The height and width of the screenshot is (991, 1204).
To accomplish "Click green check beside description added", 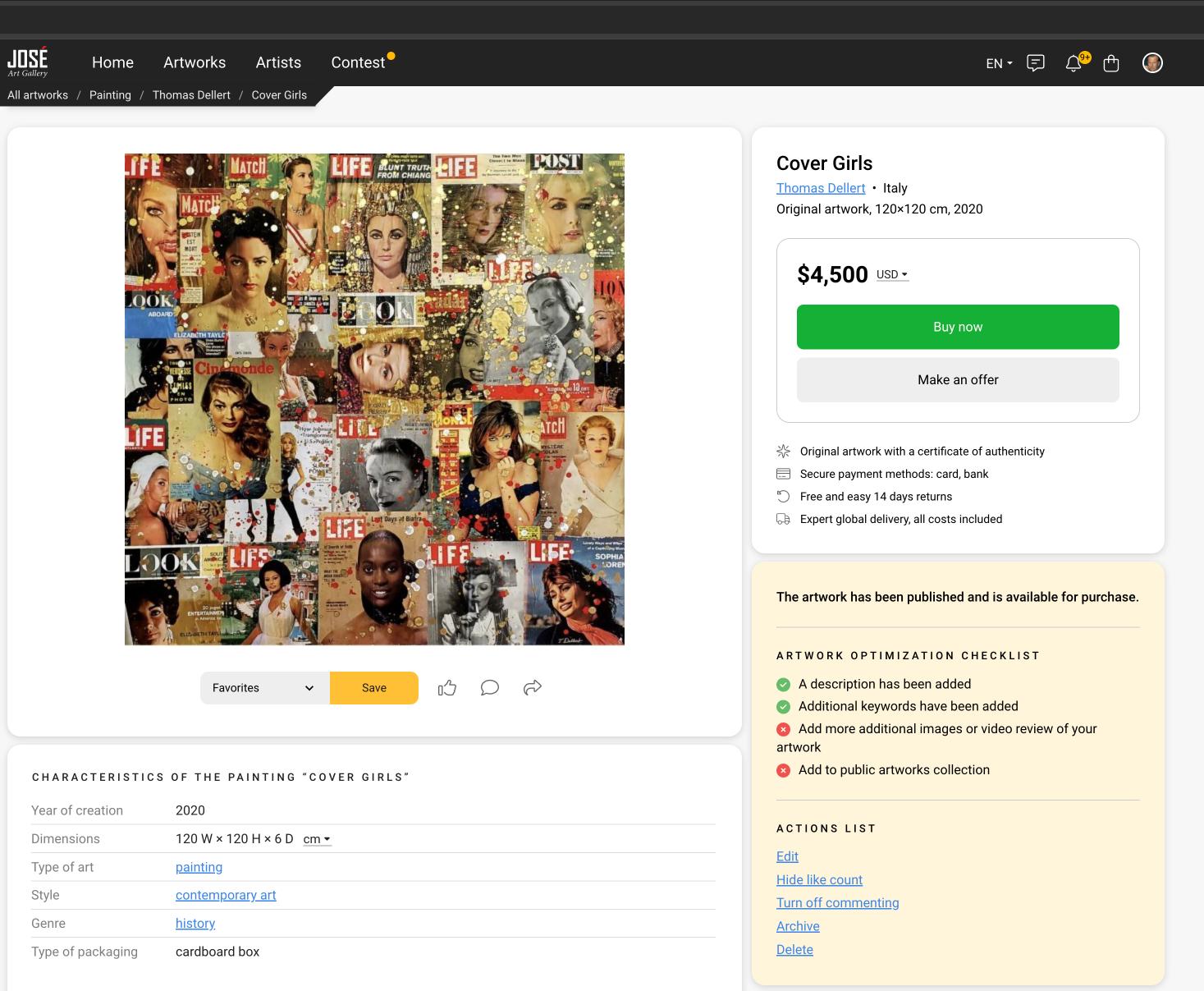I will (x=783, y=685).
